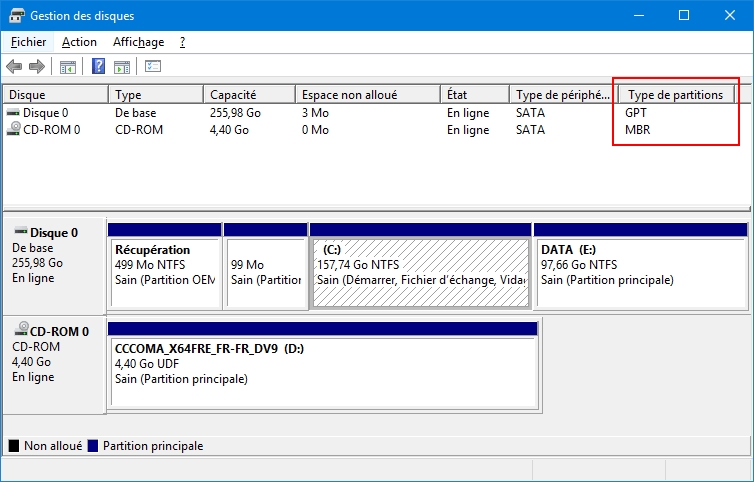Click the show/hide action pane icon
This screenshot has height=482, width=754.
click(122, 67)
